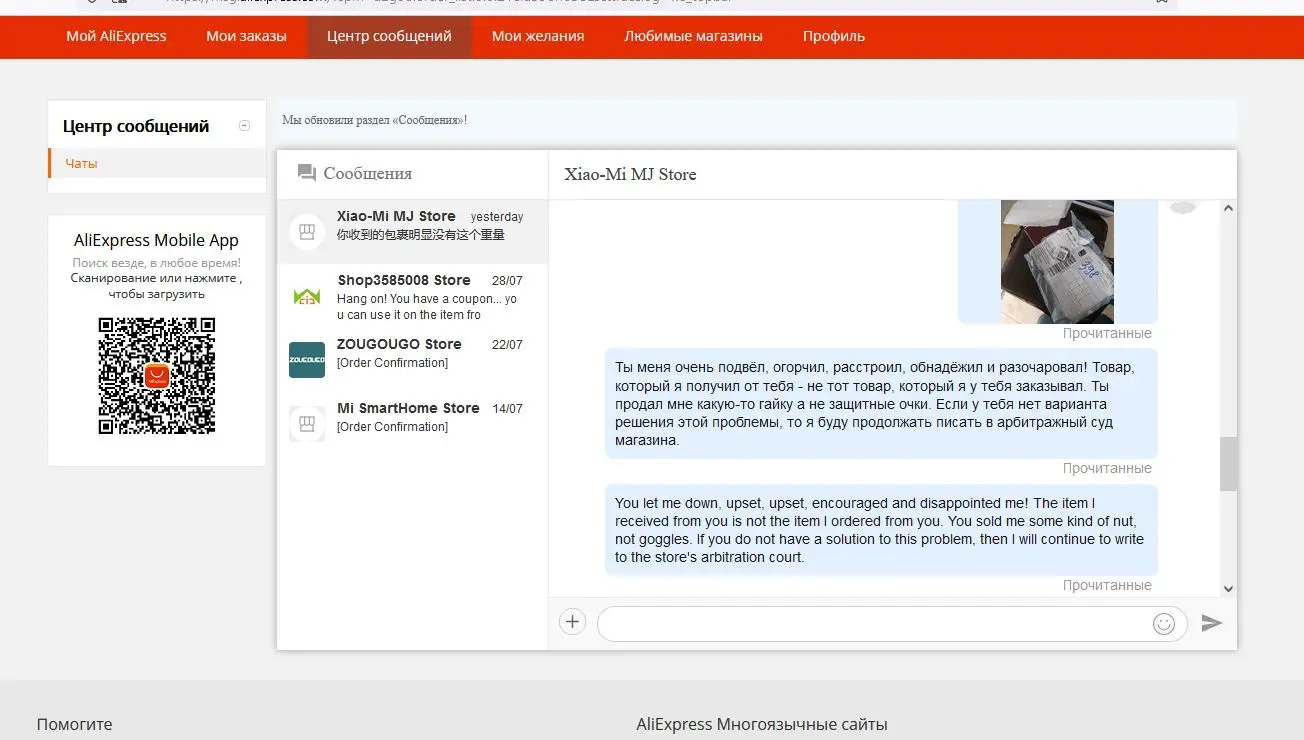The height and width of the screenshot is (740, 1304).
Task: Click the 14/07 date on Mi SmartHome chat
Action: click(507, 409)
